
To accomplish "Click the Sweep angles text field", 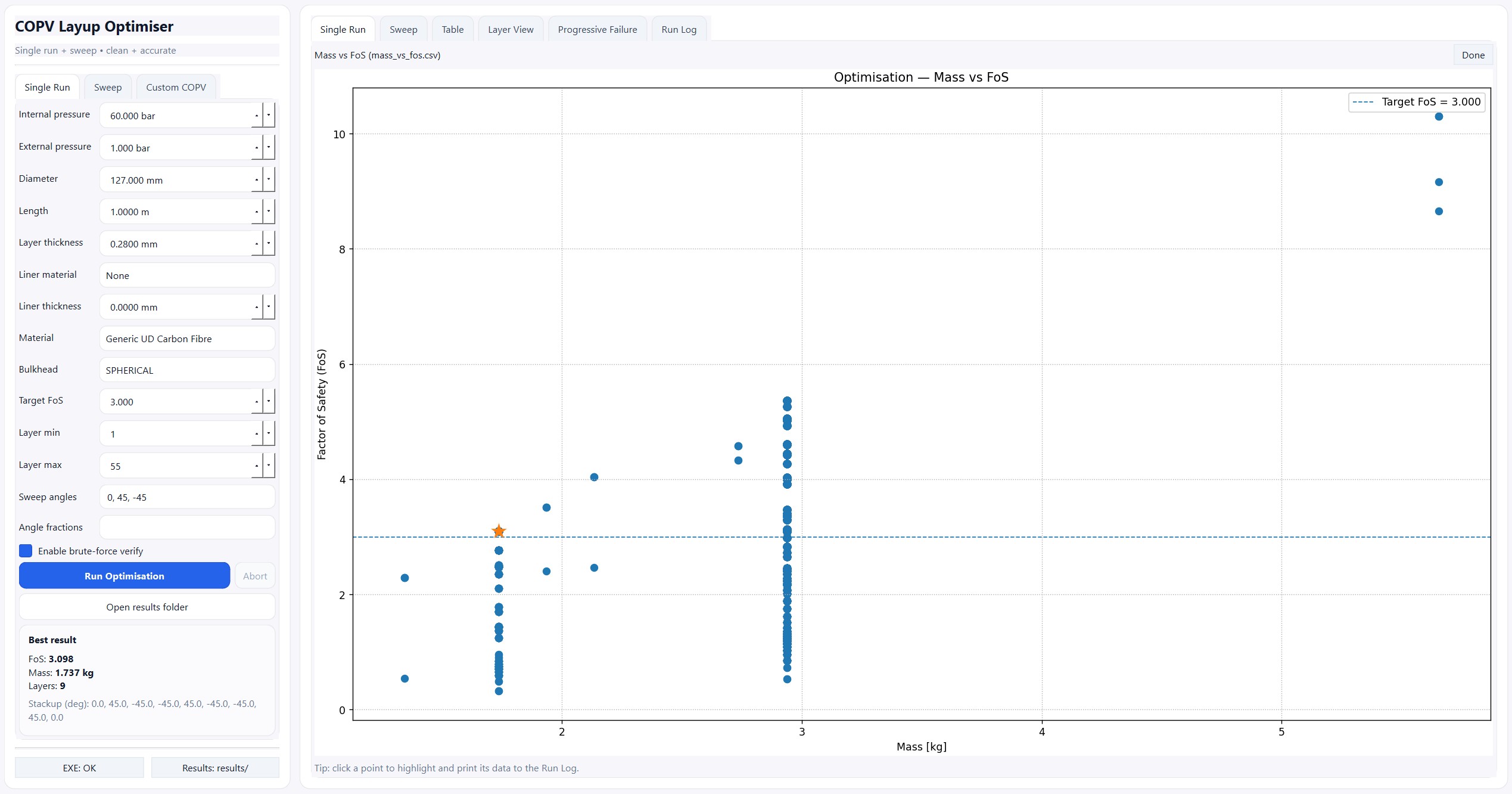I will coord(187,497).
